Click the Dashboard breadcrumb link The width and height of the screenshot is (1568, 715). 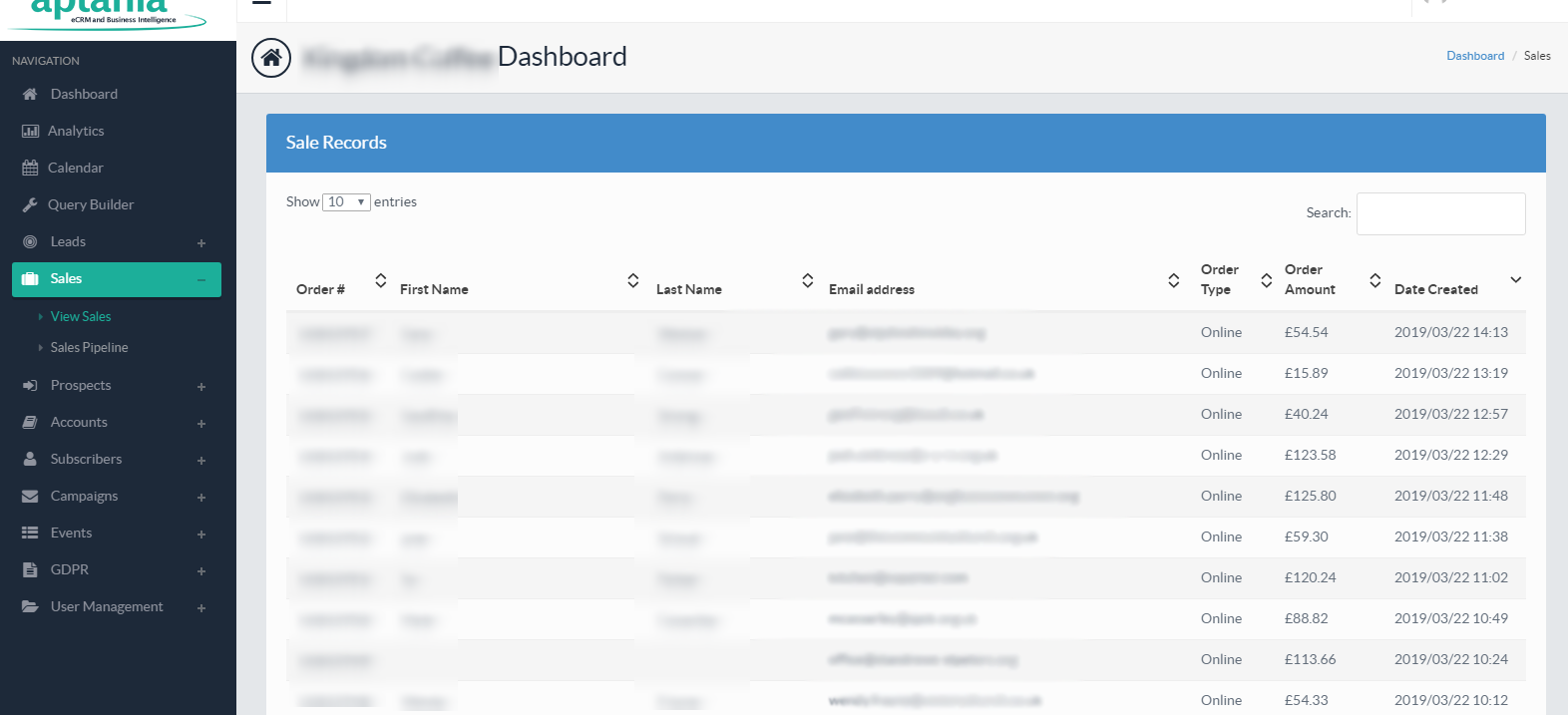click(1474, 56)
